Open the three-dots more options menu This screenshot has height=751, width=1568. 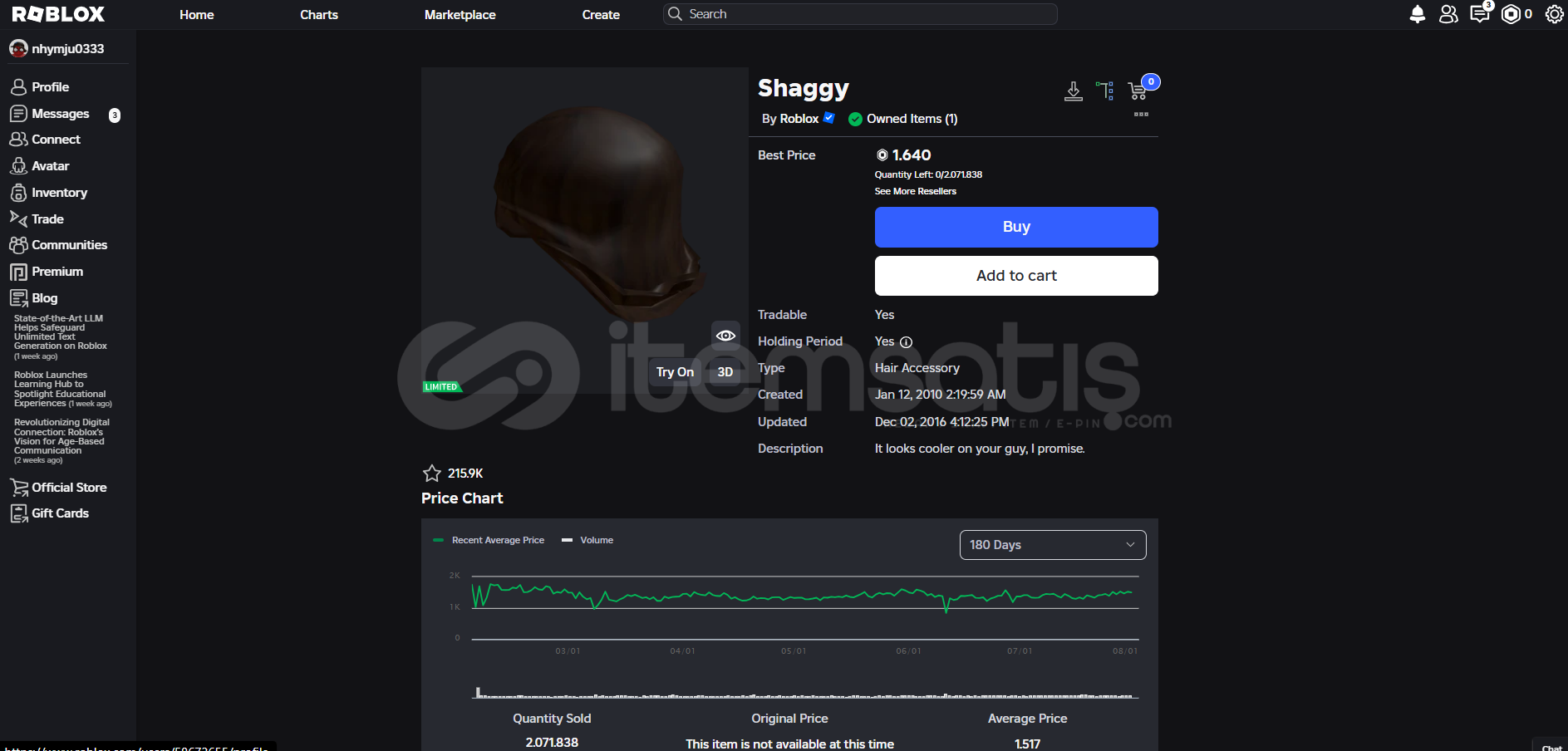(1141, 115)
